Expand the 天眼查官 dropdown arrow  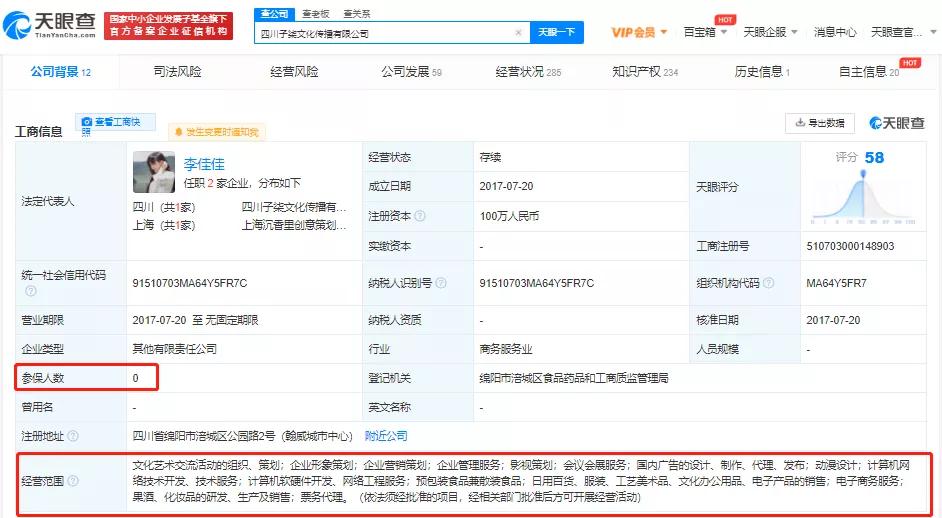click(933, 32)
